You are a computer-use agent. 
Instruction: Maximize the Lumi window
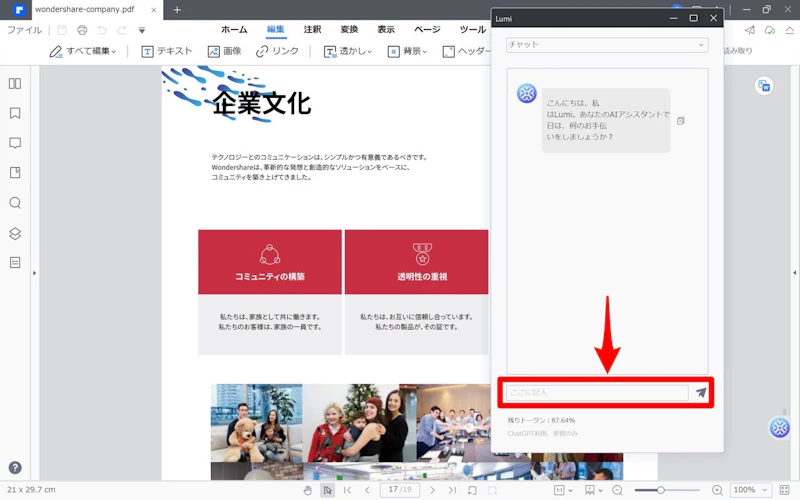693,18
